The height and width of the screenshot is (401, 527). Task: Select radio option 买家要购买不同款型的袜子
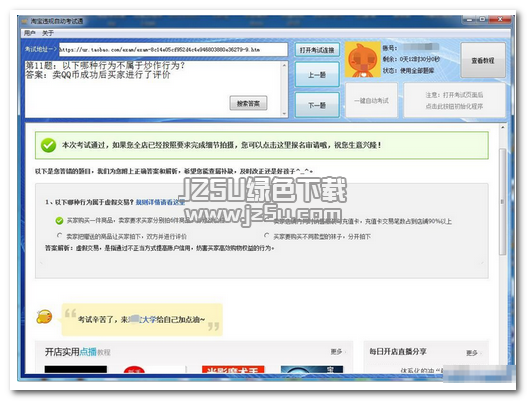point(267,236)
